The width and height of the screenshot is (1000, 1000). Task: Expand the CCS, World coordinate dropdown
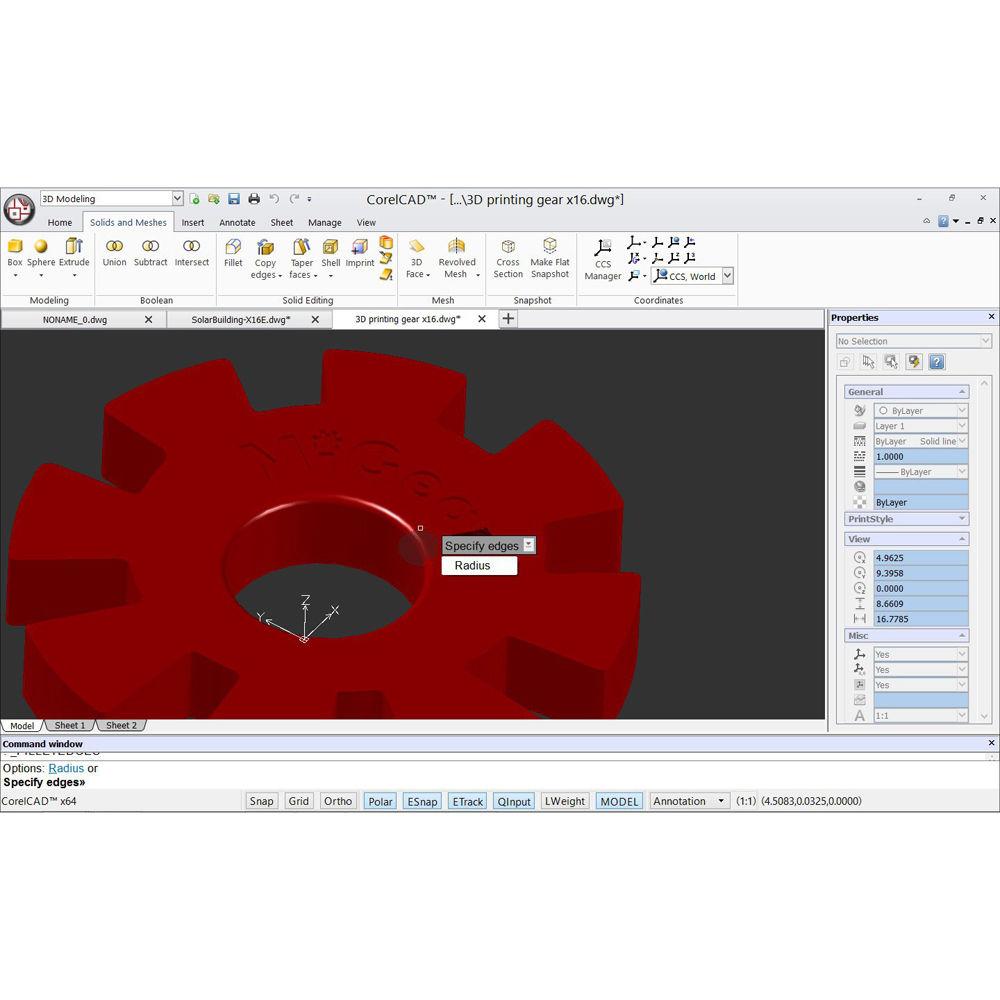(727, 276)
